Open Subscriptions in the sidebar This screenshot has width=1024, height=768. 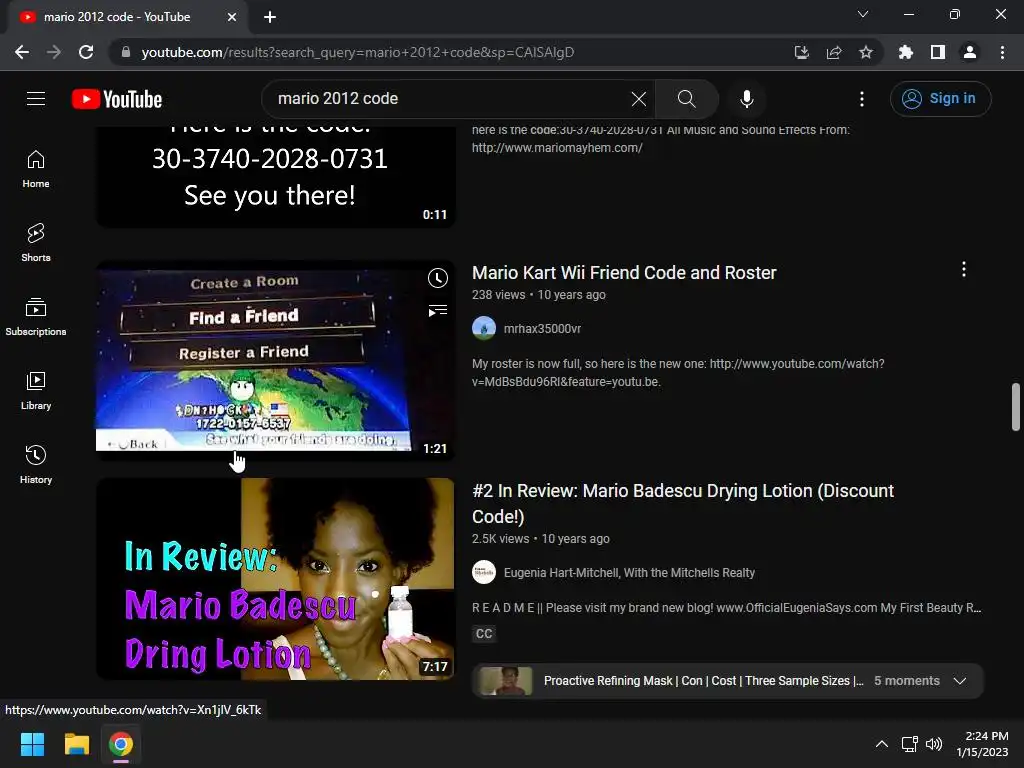pos(36,317)
